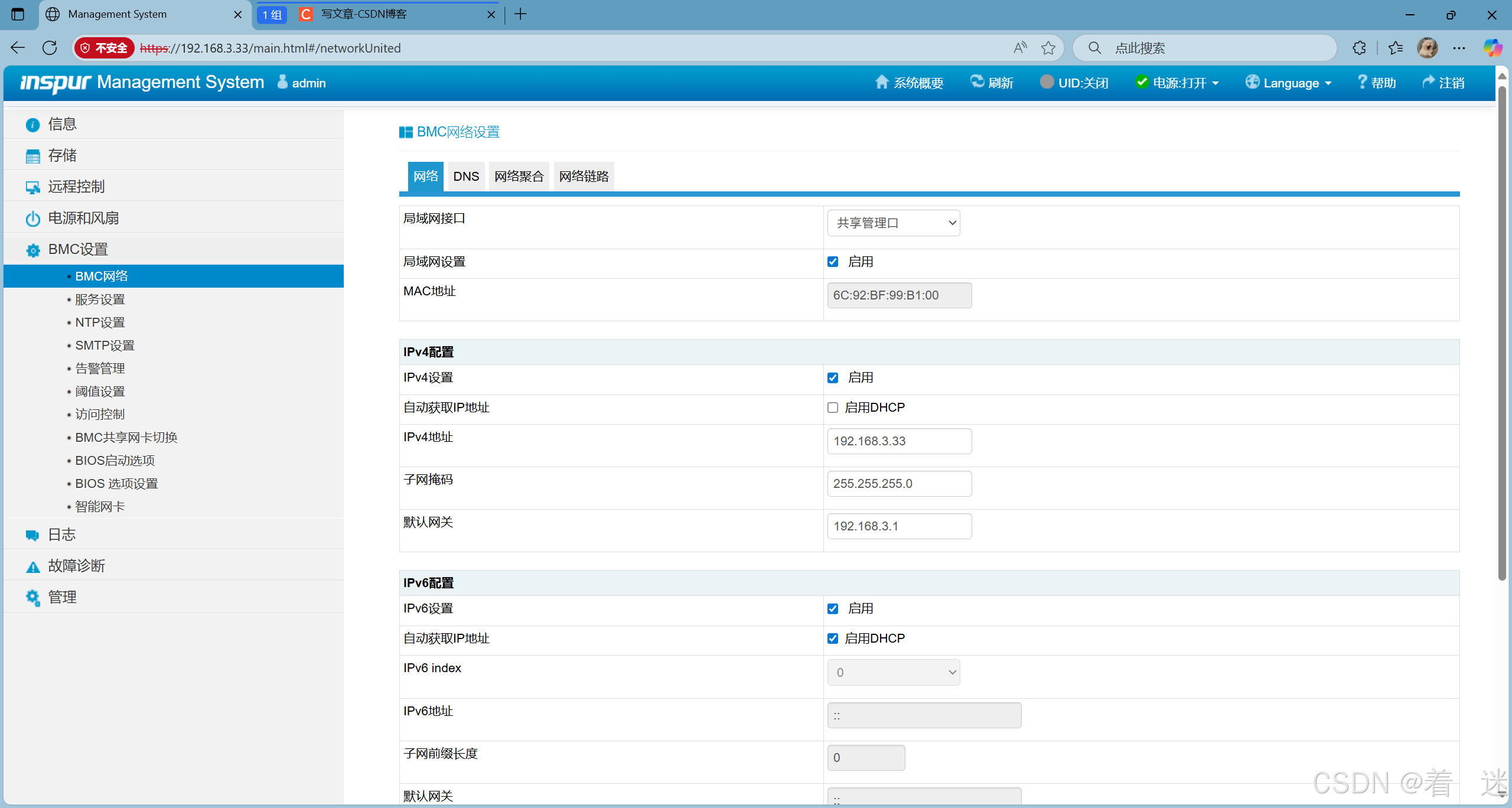Open NTP settings in sidebar
The image size is (1512, 808).
click(100, 322)
